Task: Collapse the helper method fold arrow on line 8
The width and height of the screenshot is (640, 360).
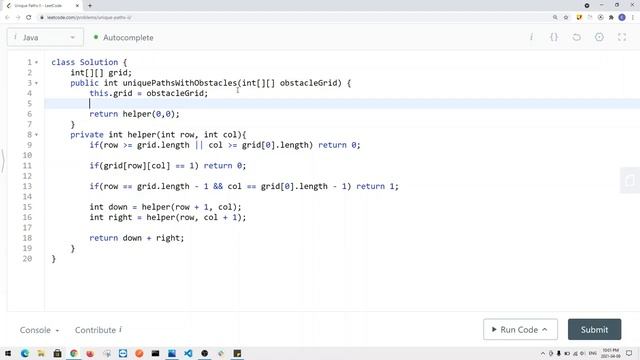Action: [x=36, y=135]
